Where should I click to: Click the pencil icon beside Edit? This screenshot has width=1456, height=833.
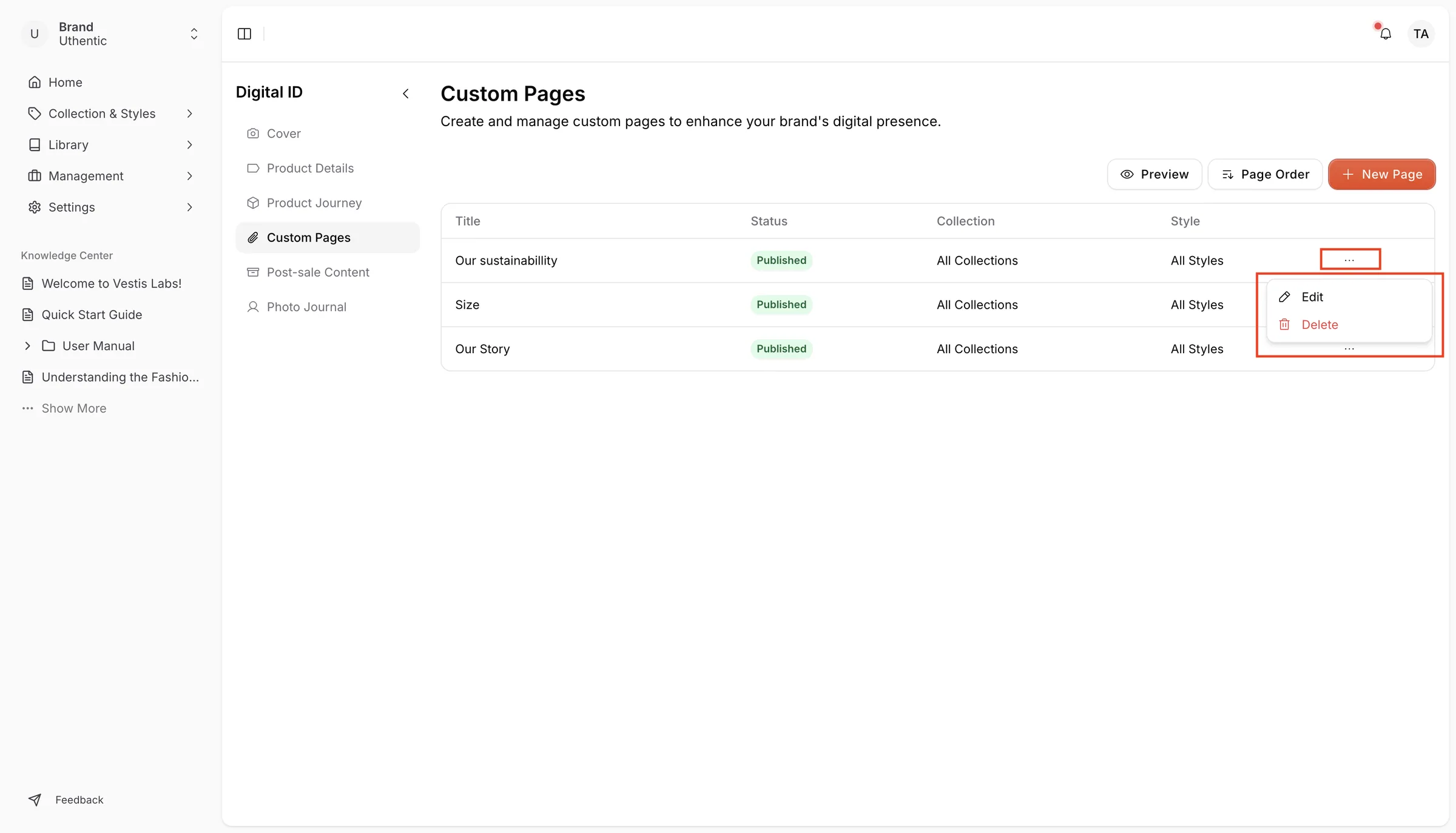pyautogui.click(x=1284, y=297)
